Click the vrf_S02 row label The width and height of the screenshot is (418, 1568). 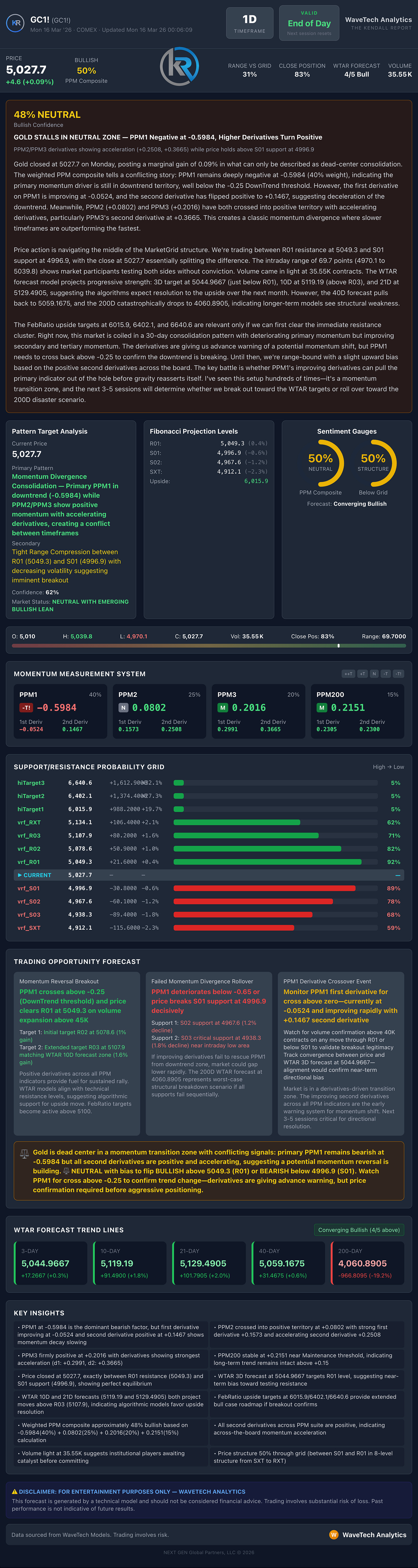[29, 902]
